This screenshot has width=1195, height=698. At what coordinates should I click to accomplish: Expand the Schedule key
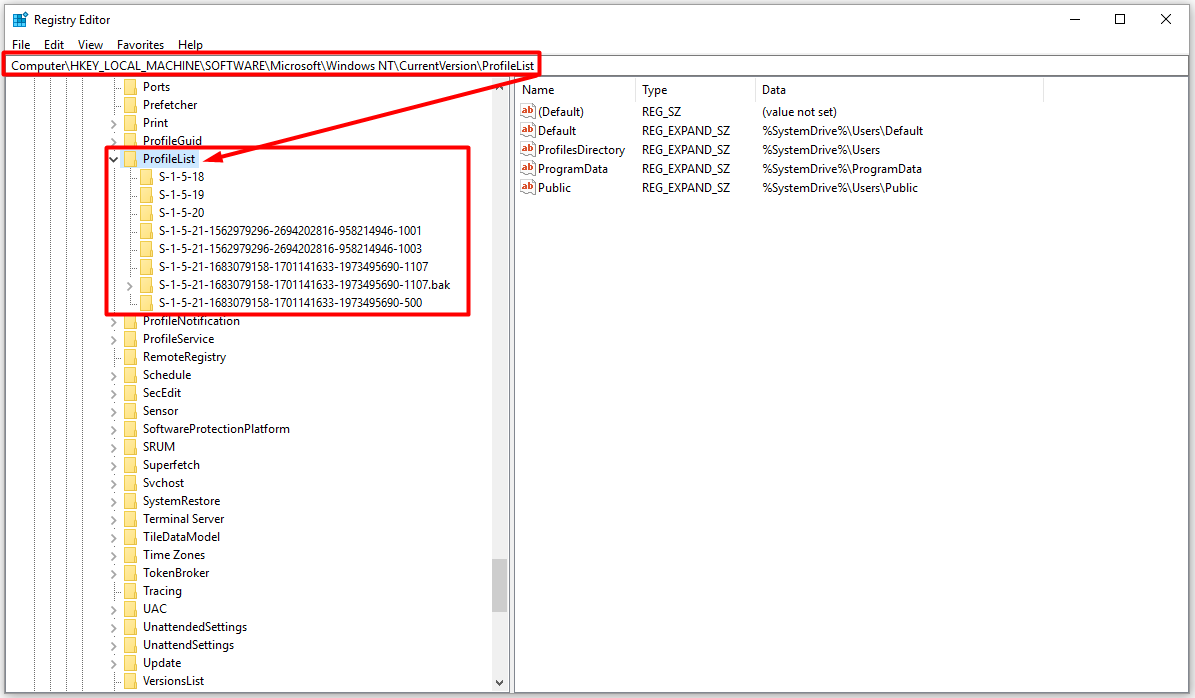tap(114, 375)
